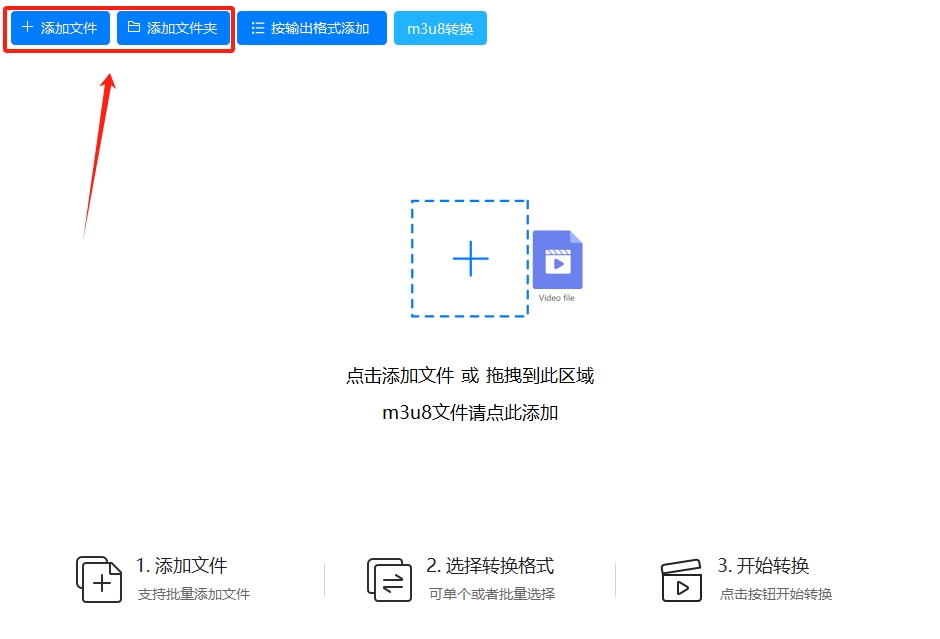Screen dimensions: 940x639
Task: Open 添加文件夹 from the top toolbar
Action: tap(174, 27)
